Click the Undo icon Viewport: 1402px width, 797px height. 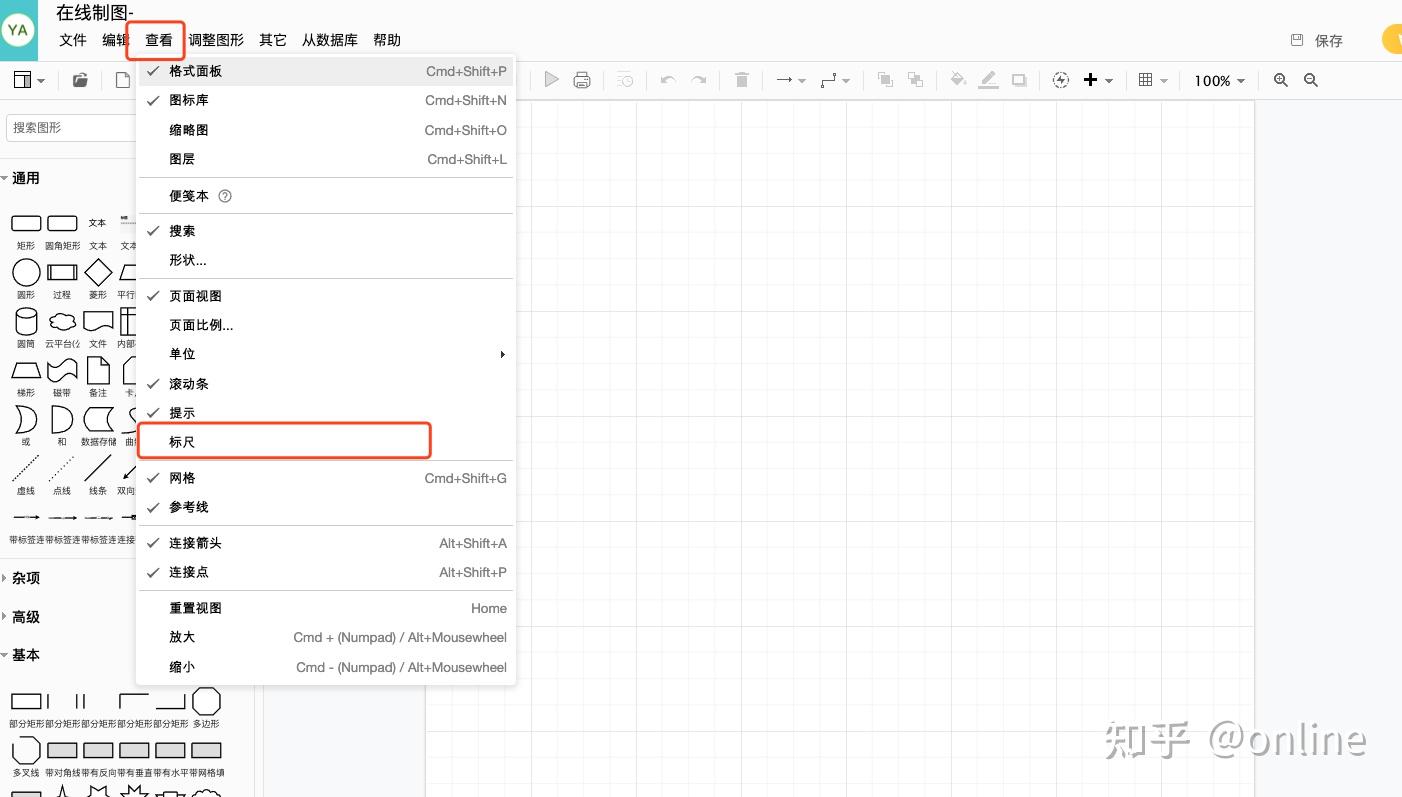(x=667, y=80)
